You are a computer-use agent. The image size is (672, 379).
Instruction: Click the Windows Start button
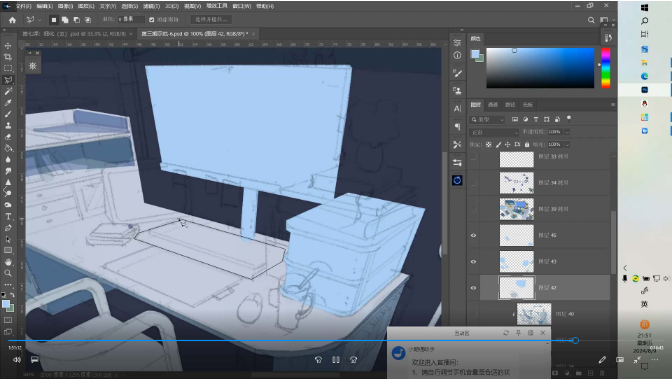[x=645, y=7]
